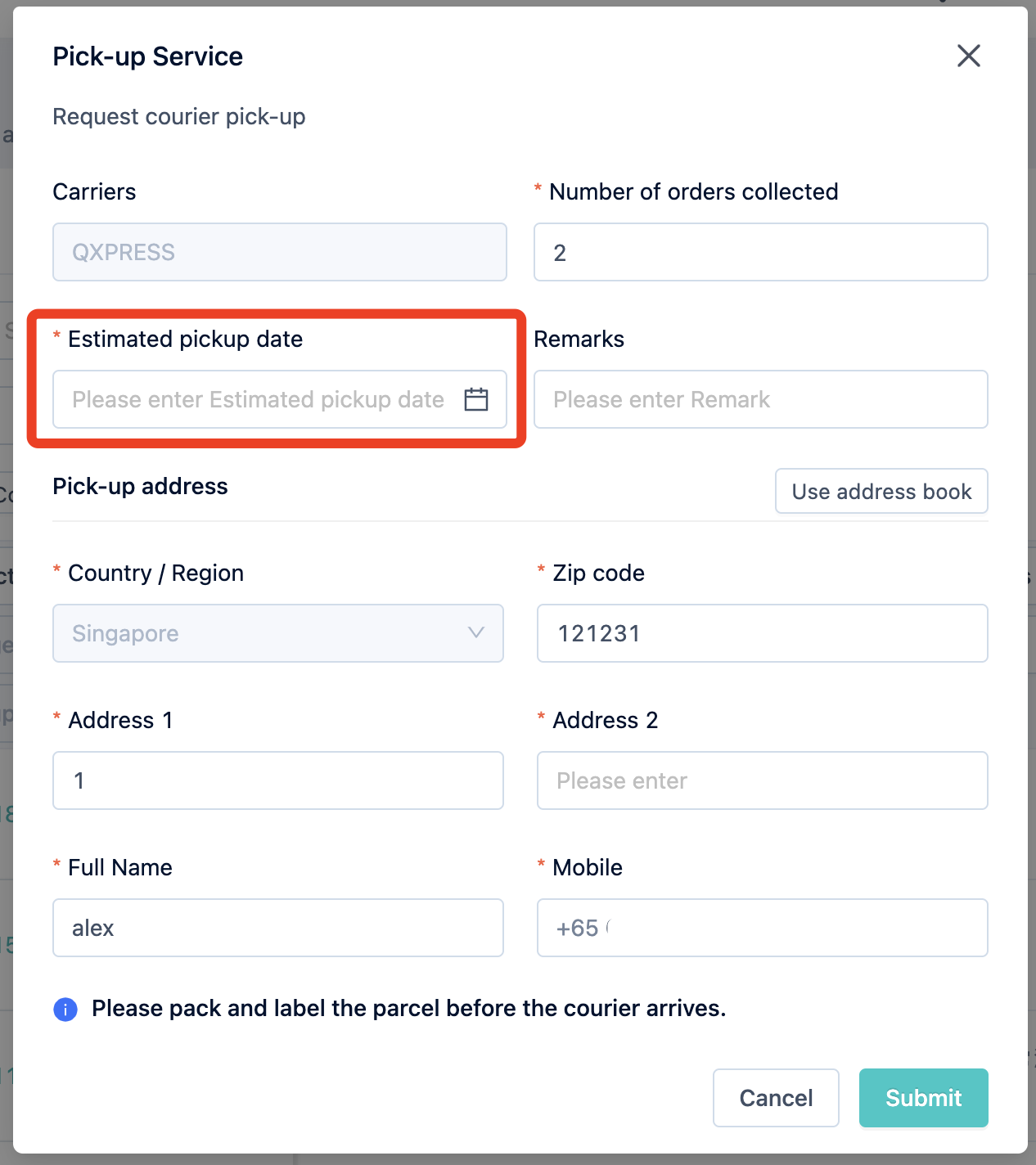Screen dimensions: 1036x1165
Task: Open the Country / Region dropdown
Action: pos(278,633)
